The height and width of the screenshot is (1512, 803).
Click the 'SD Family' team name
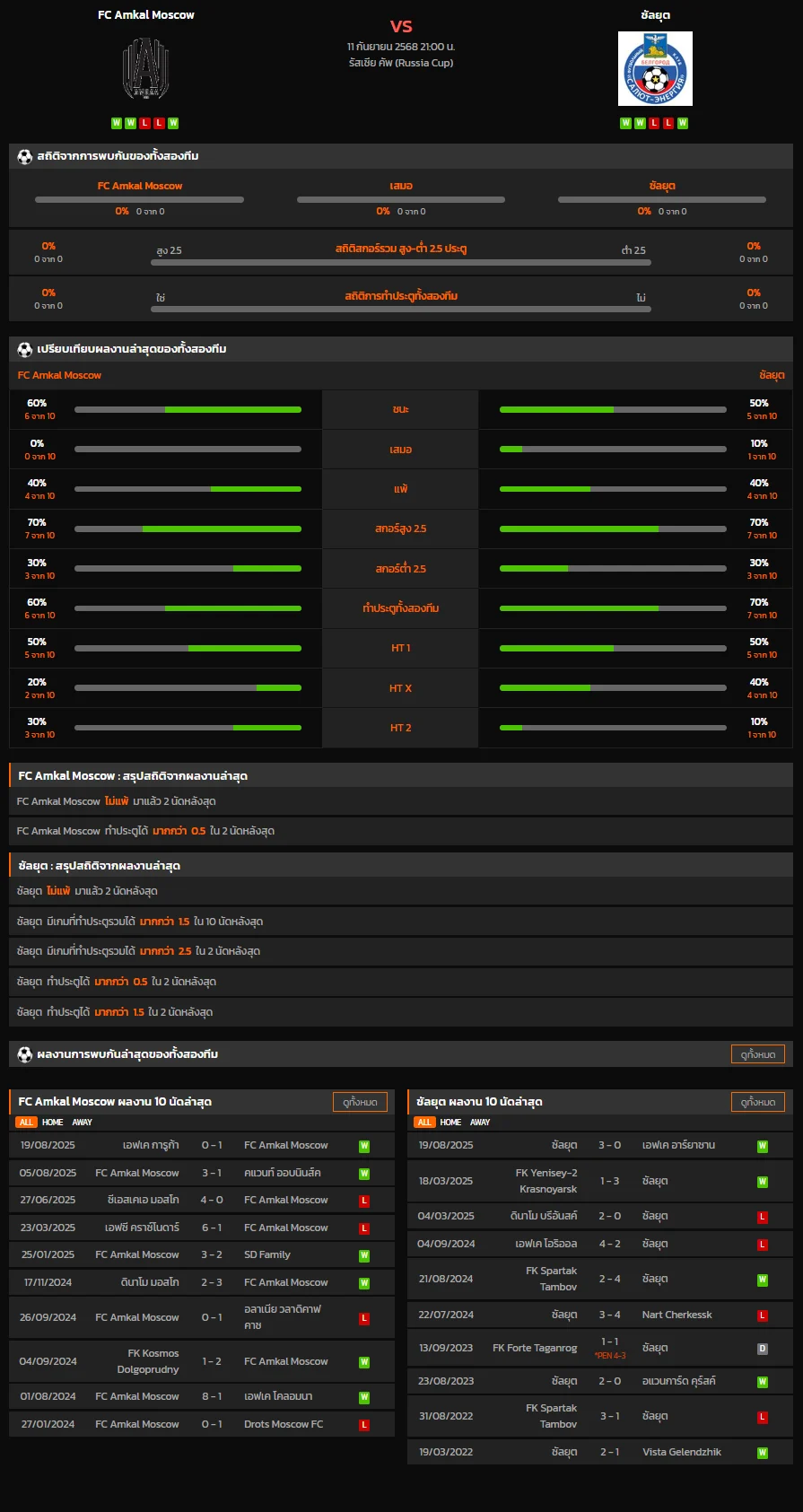coord(267,1255)
